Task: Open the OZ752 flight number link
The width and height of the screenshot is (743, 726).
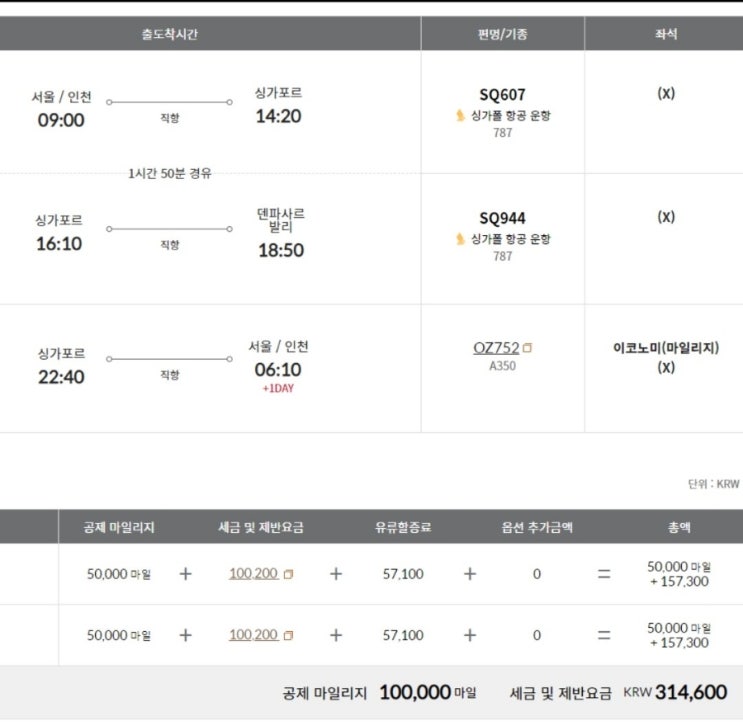Action: (x=496, y=348)
